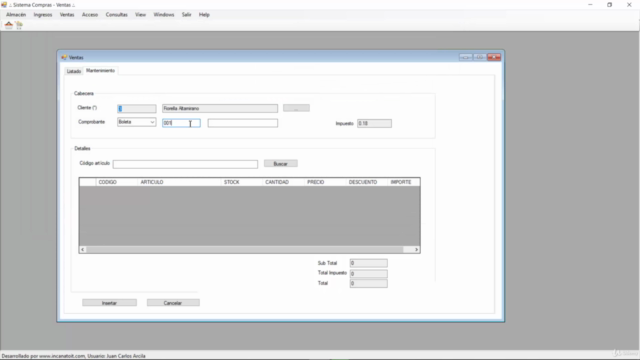640x360 pixels.
Task: Click the Sistema Compras title bar icon
Action: click(x=4, y=5)
